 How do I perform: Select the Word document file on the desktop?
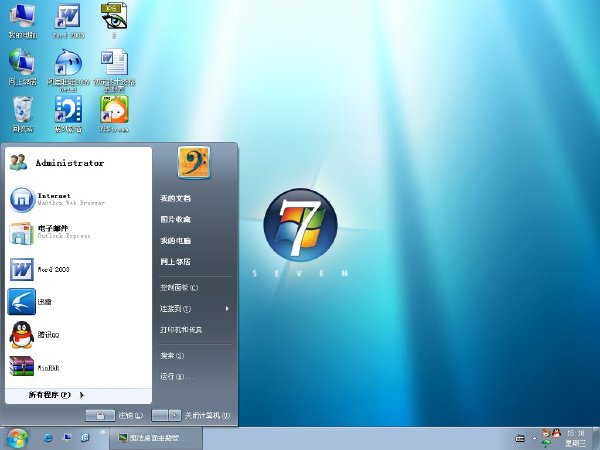point(114,70)
